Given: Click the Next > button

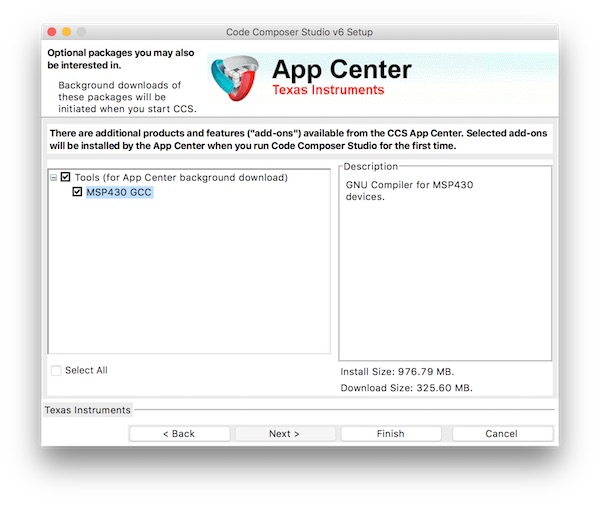Looking at the screenshot, I should (x=285, y=433).
